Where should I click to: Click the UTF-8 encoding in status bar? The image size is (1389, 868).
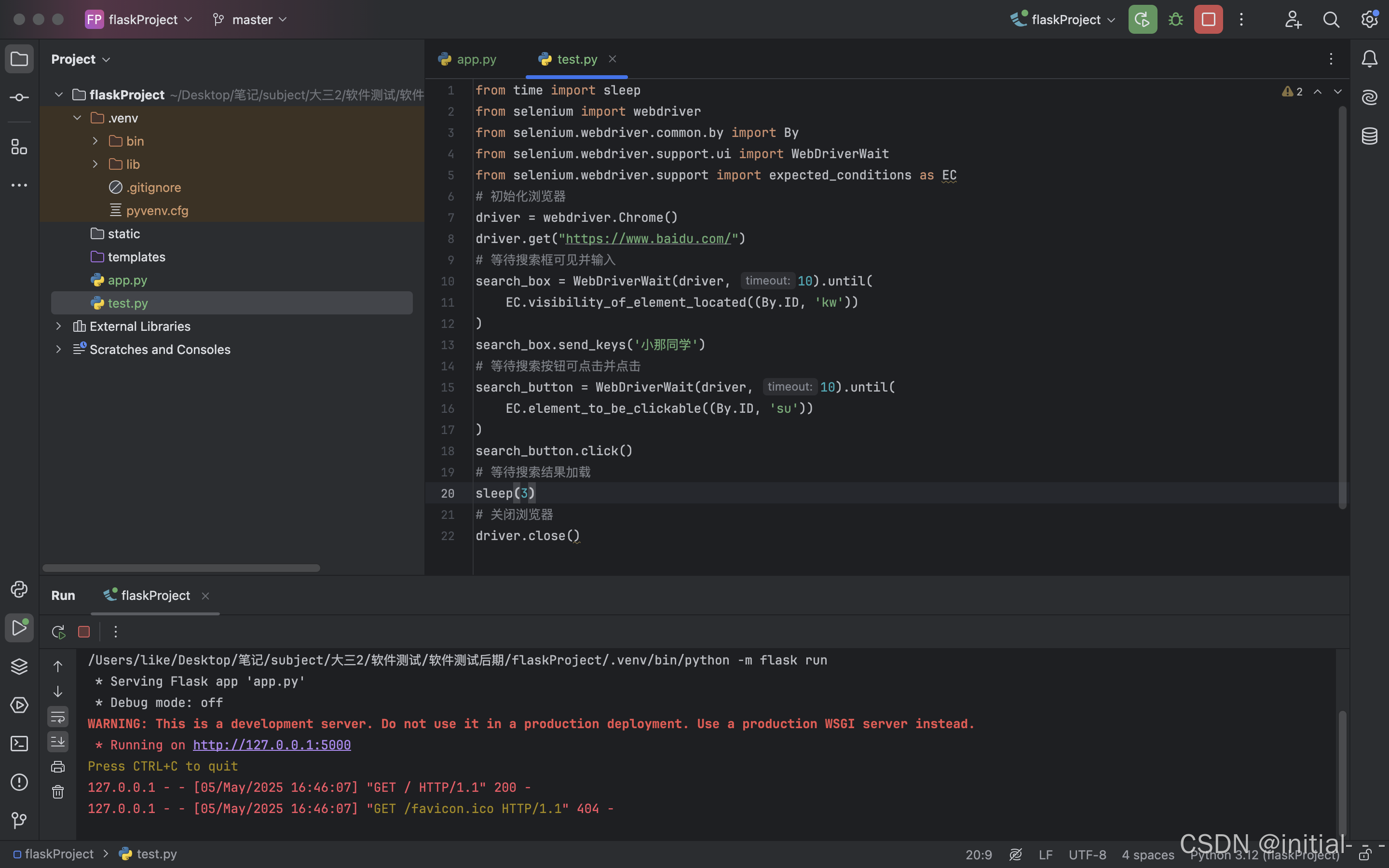click(1087, 854)
